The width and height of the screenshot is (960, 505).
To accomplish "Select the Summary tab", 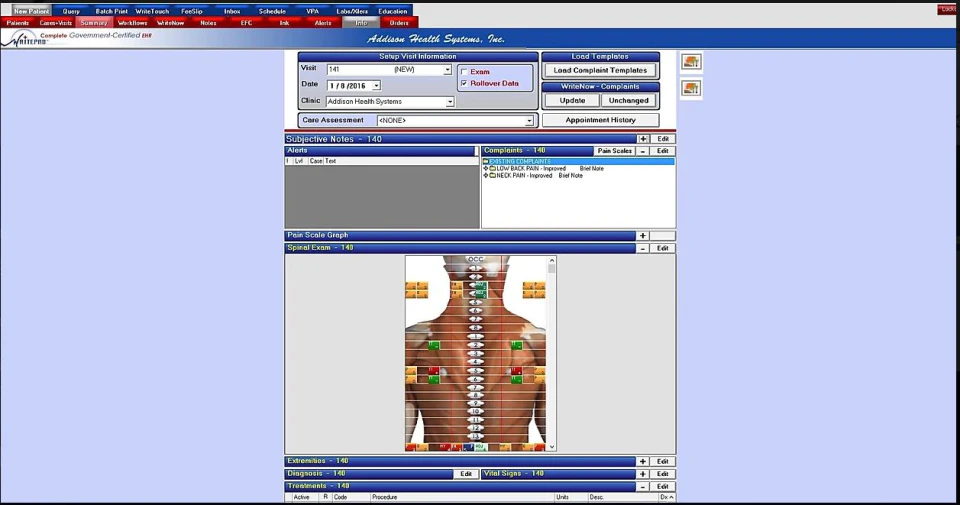I will pyautogui.click(x=94, y=23).
